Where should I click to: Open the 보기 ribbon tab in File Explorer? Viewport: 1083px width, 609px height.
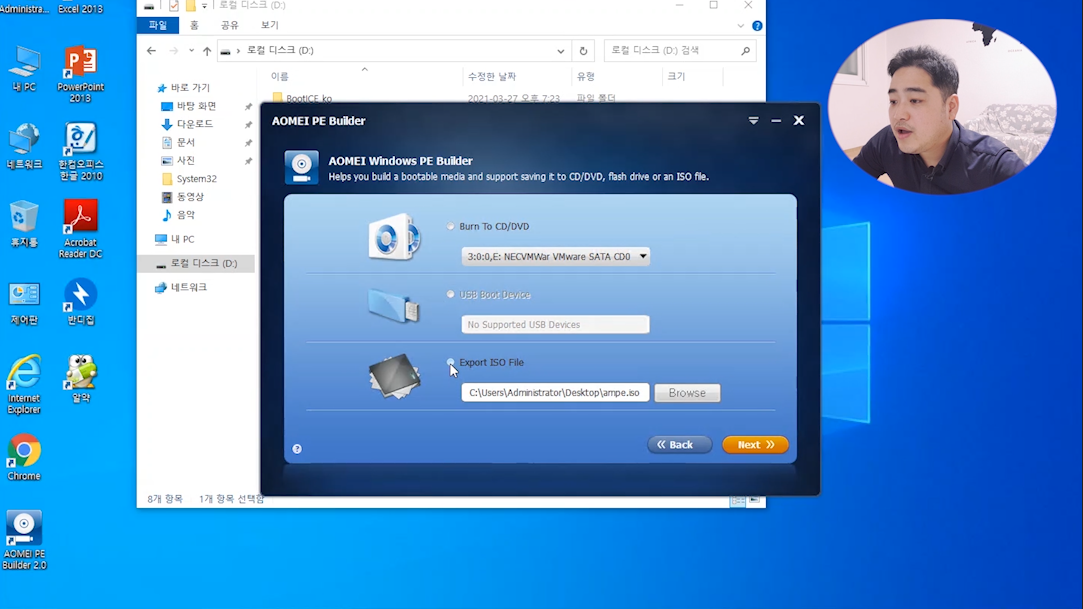click(269, 25)
